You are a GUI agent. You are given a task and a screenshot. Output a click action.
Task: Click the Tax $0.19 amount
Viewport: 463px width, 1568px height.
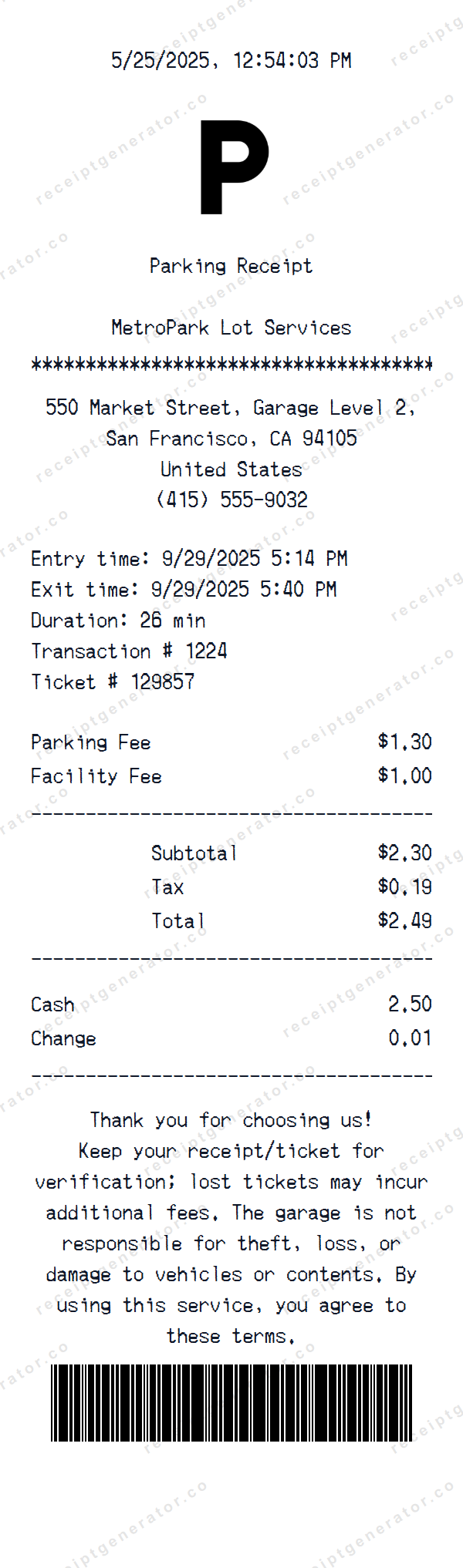pos(404,887)
